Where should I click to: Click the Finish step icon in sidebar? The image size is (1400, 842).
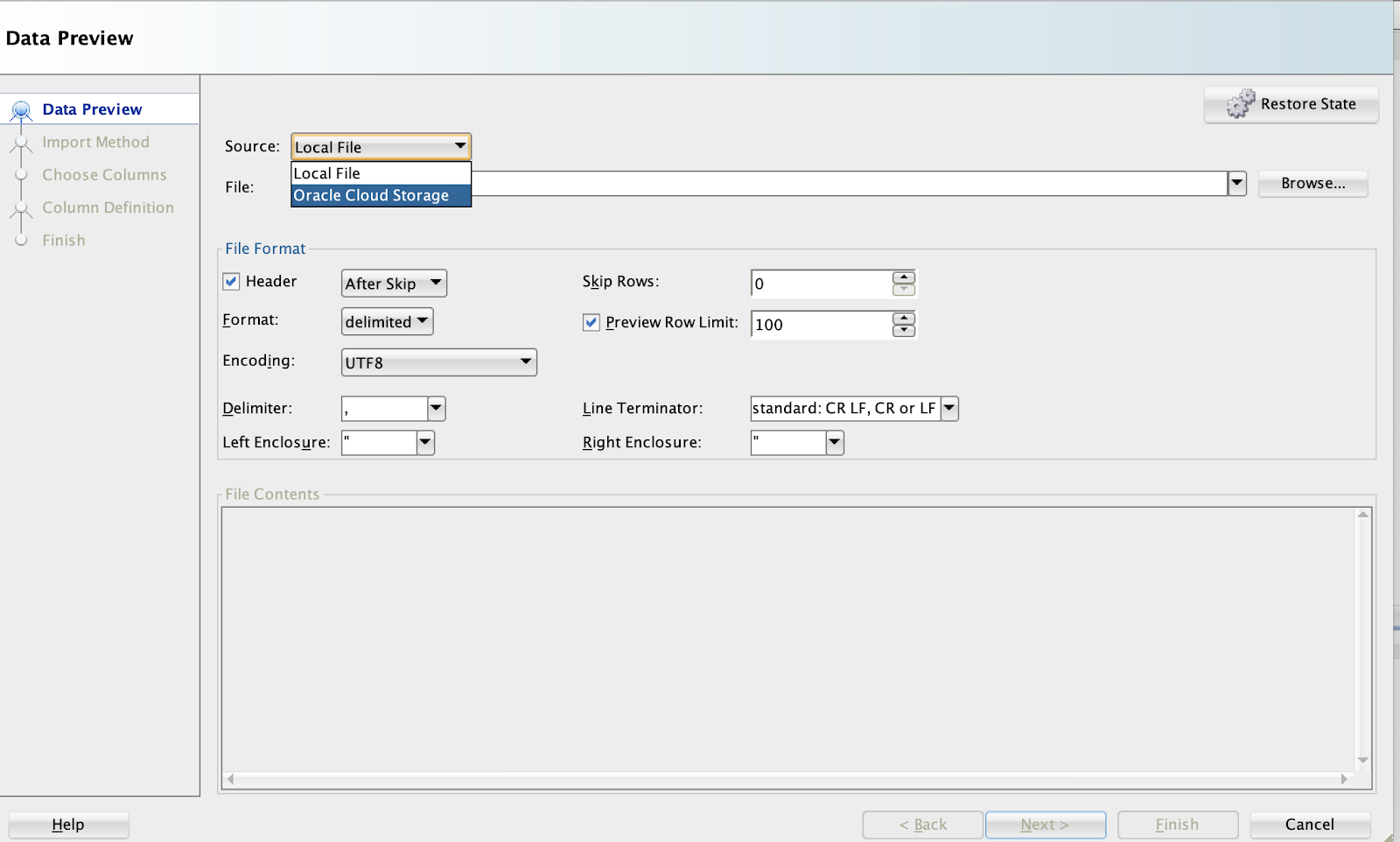coord(22,240)
